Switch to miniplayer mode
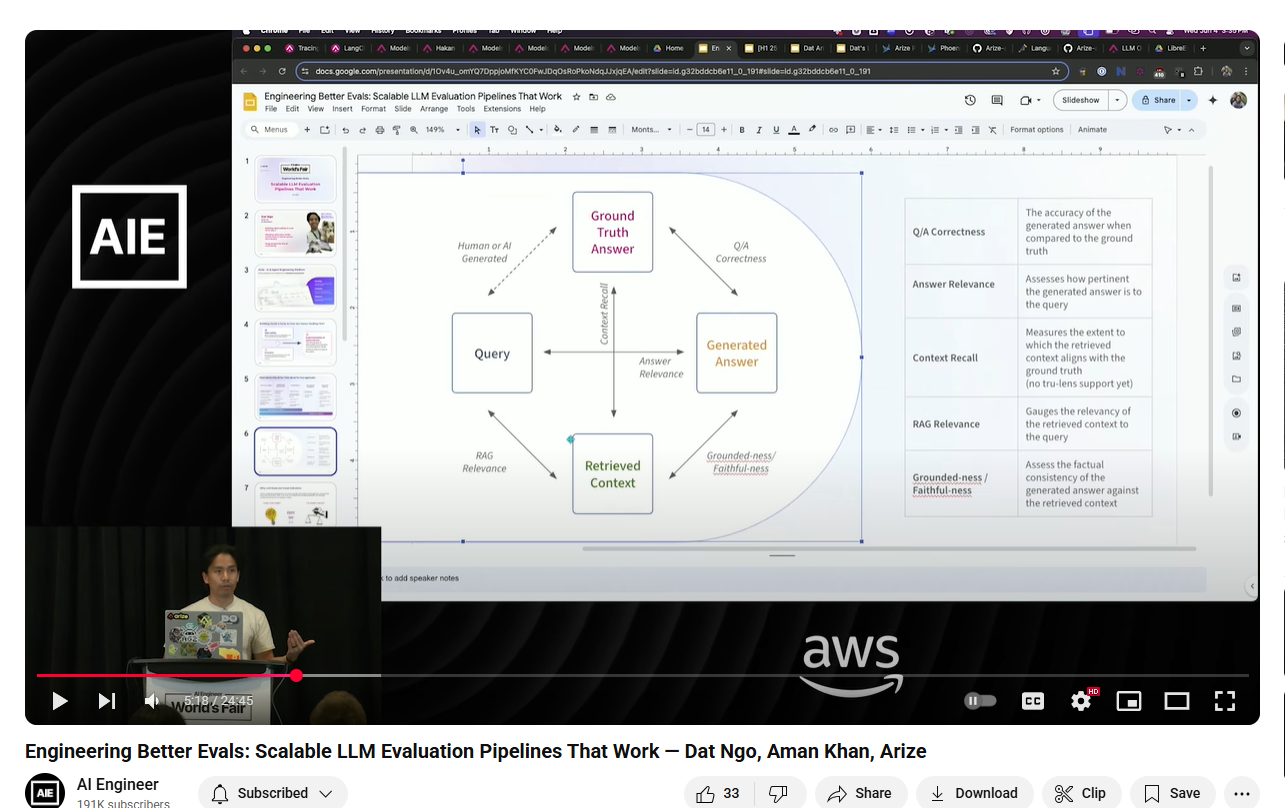 tap(1129, 701)
